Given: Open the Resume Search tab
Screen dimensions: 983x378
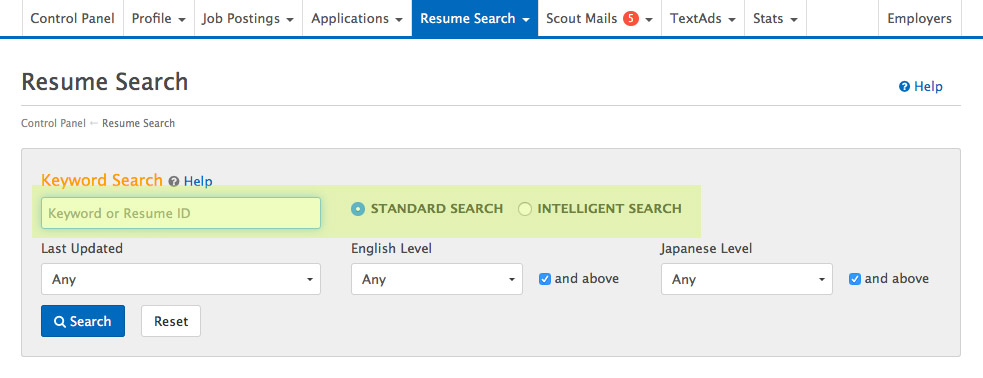Looking at the screenshot, I should tap(475, 18).
